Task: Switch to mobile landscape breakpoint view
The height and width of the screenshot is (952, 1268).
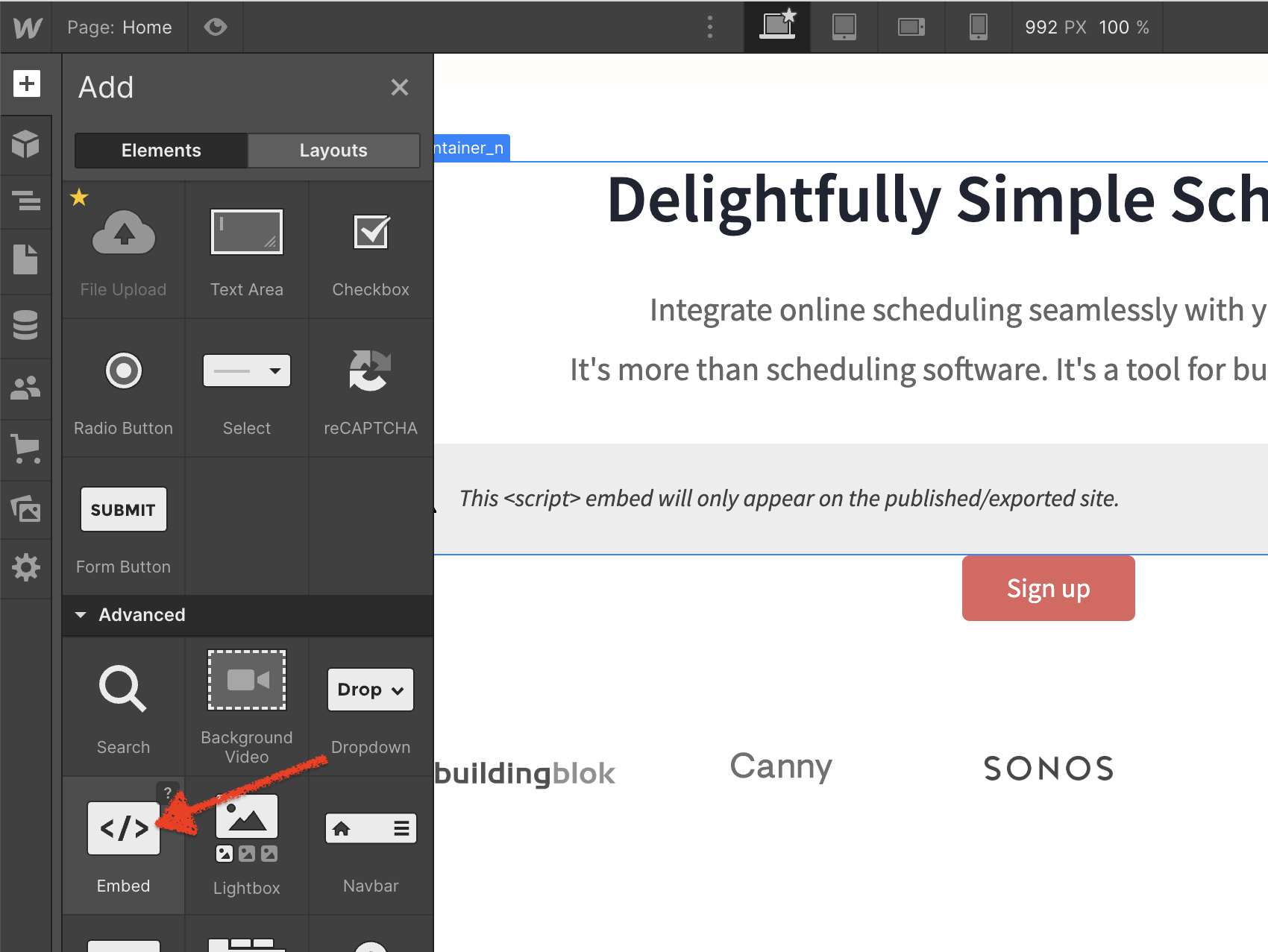Action: [911, 28]
